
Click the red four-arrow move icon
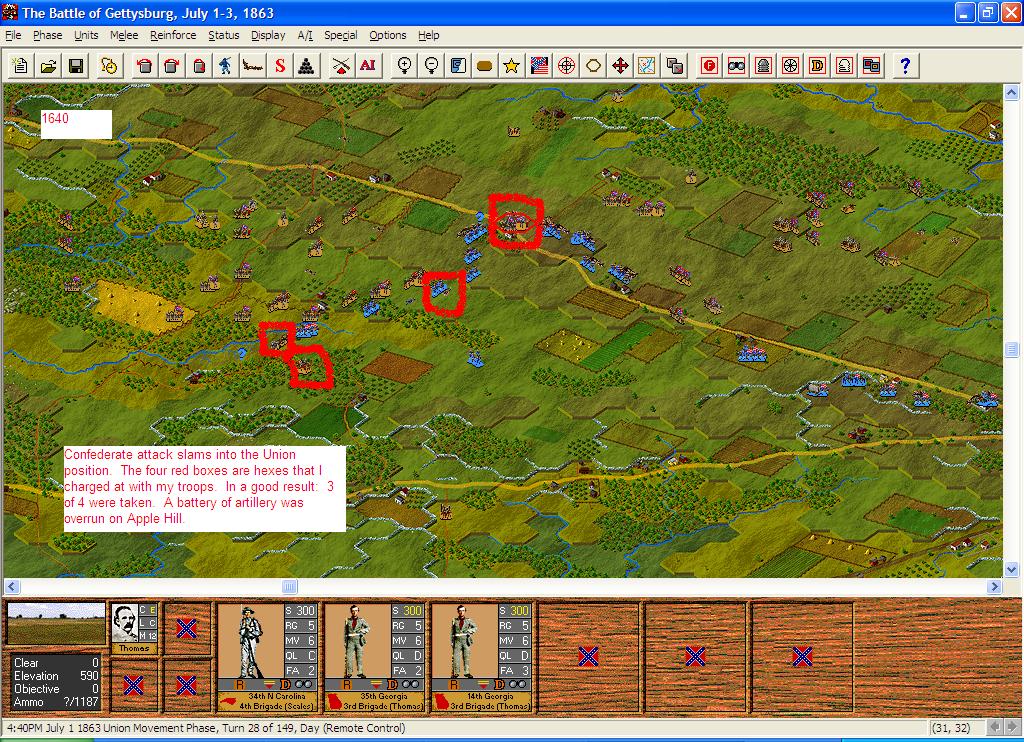point(620,65)
